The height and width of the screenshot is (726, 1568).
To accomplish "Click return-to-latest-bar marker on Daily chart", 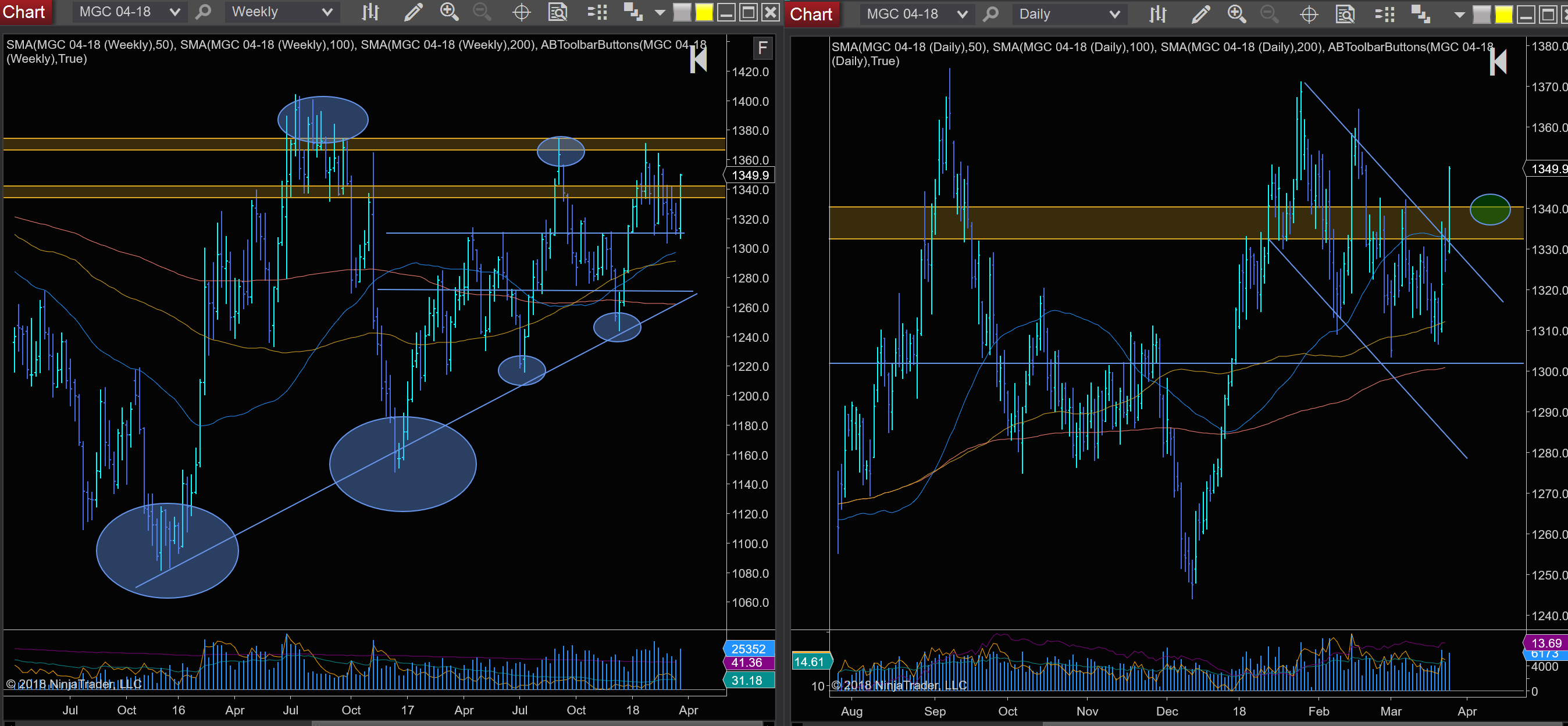I will pos(1498,62).
